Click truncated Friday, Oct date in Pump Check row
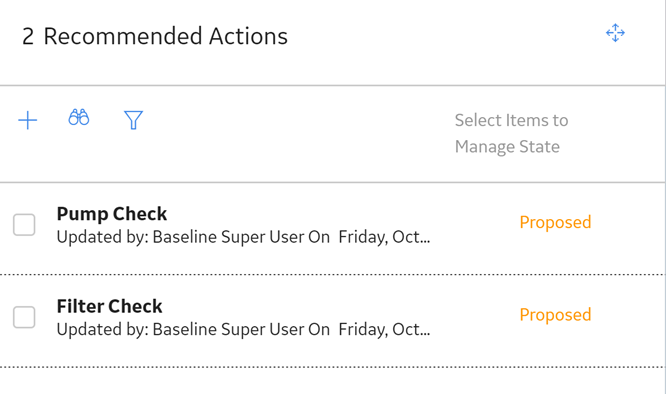Screen dimensions: 666x394 click(384, 237)
